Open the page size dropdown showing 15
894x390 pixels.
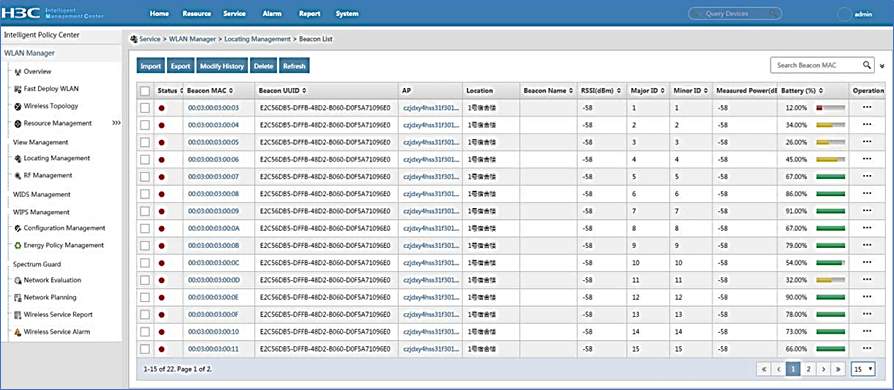(x=863, y=369)
